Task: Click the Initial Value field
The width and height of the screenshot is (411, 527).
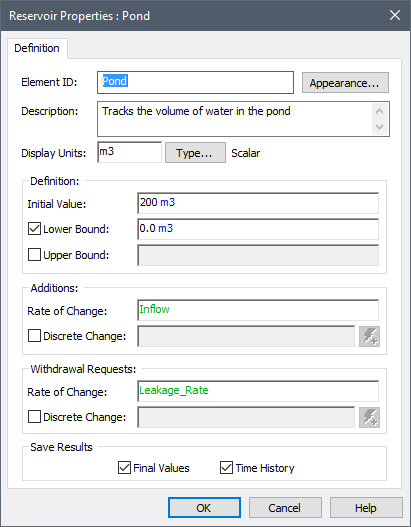Action: (258, 203)
